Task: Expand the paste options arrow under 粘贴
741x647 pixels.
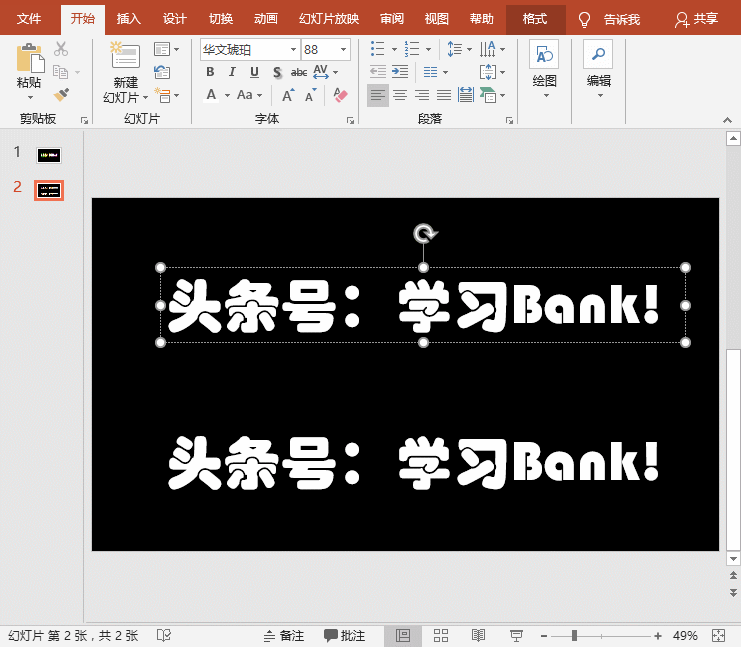Action: 30,97
